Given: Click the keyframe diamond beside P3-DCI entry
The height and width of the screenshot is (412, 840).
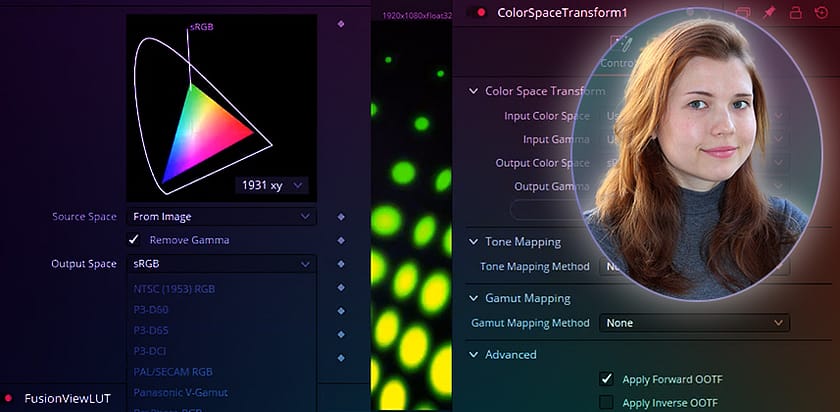Looking at the screenshot, I should [x=341, y=358].
